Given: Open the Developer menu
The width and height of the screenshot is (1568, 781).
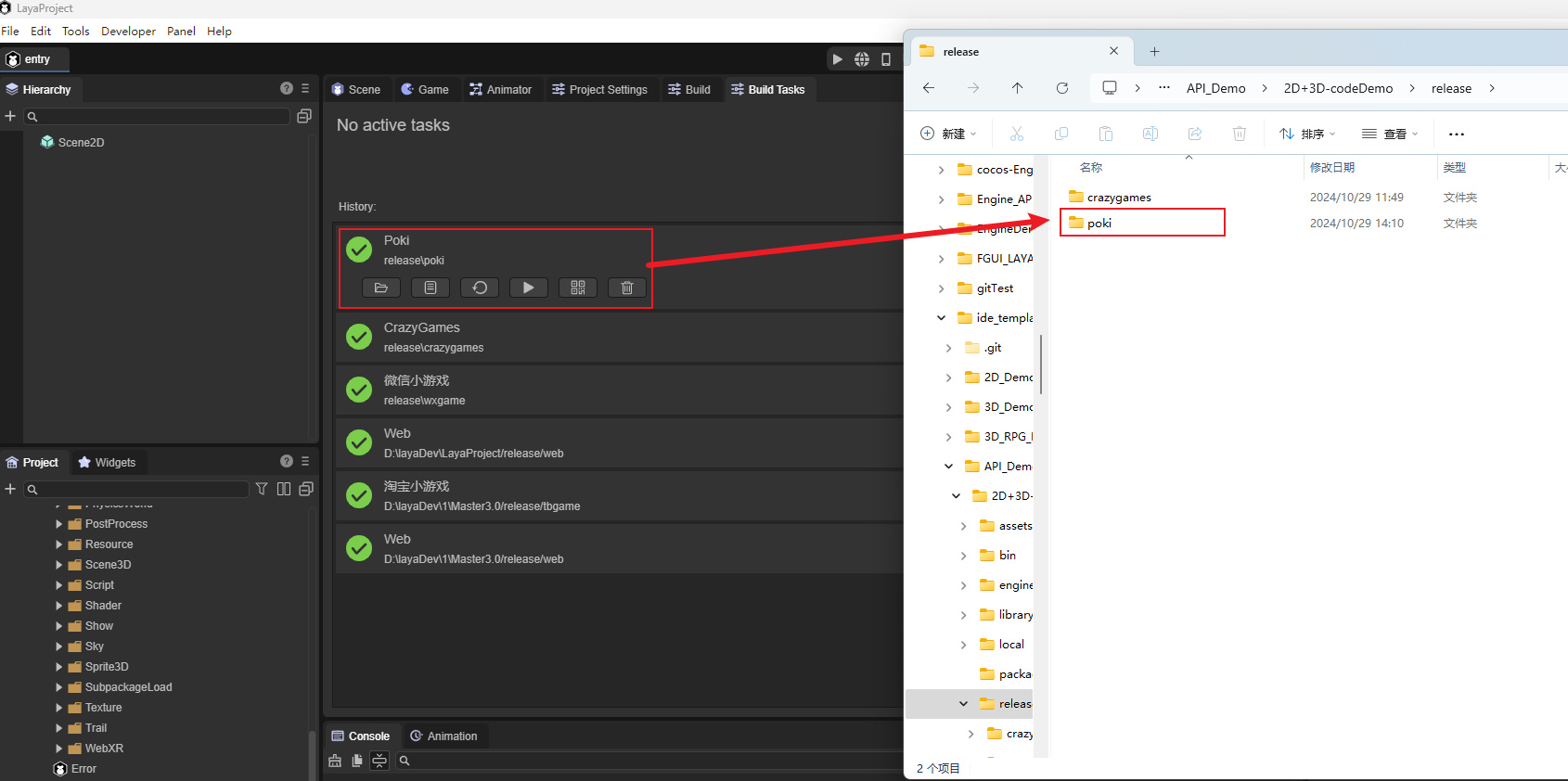Looking at the screenshot, I should click(128, 31).
